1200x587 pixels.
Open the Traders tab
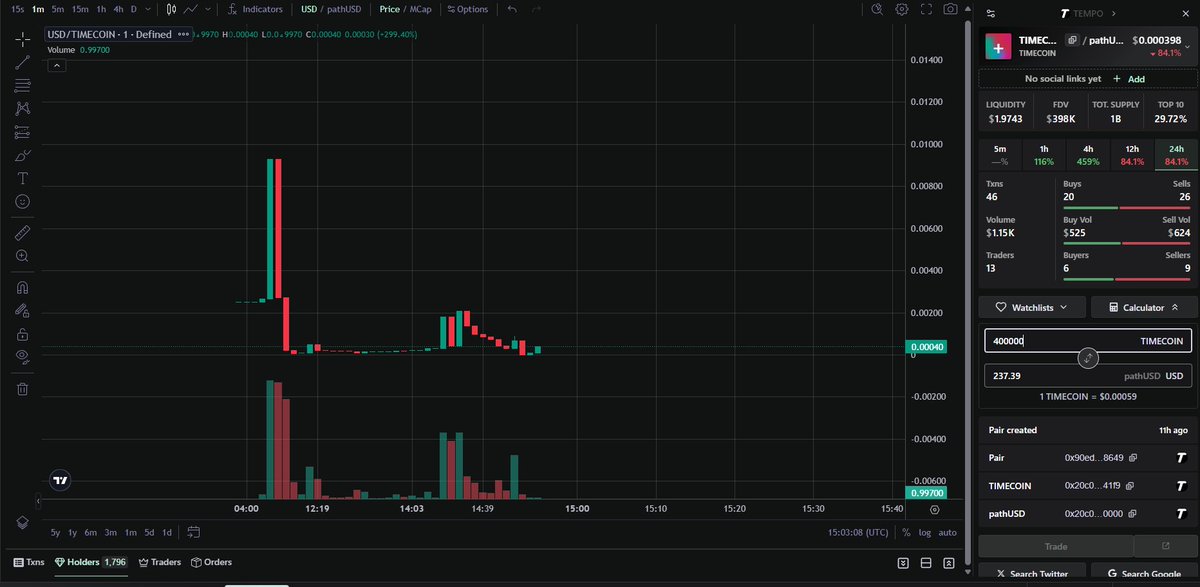tap(160, 562)
